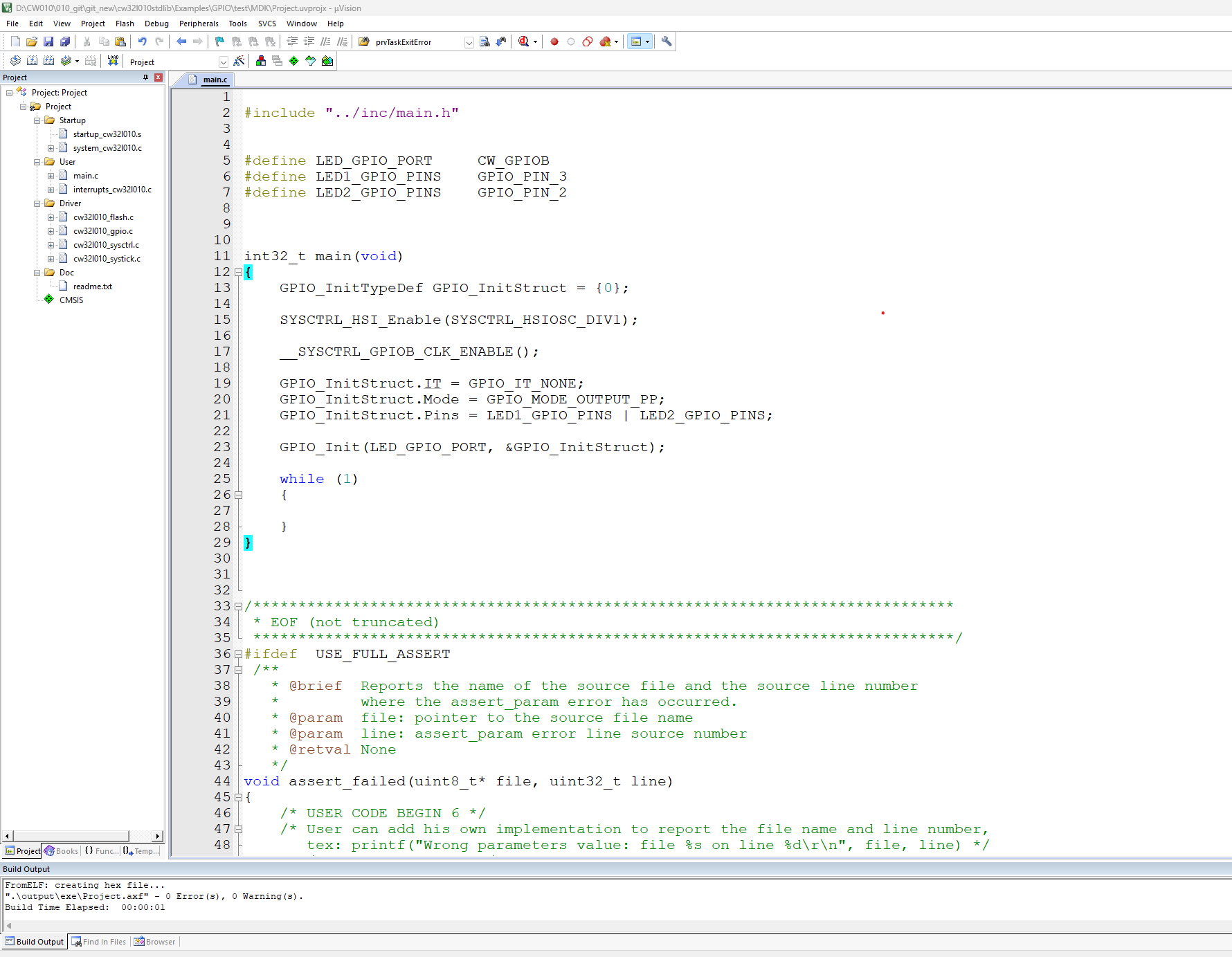Indent the selected lines icon
The image size is (1232, 957).
point(292,42)
